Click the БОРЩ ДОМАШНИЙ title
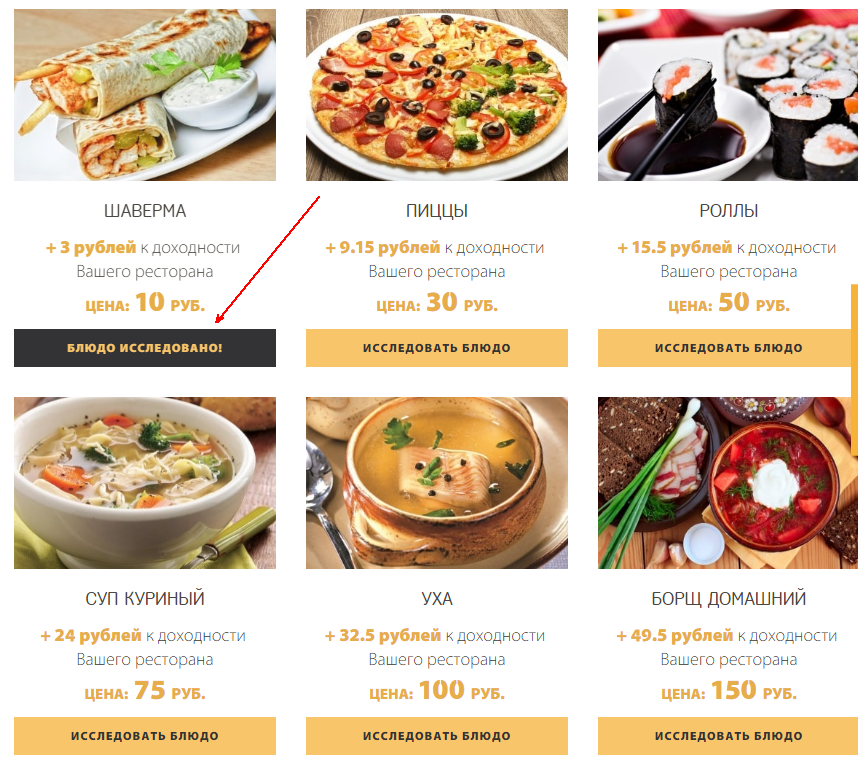Screen dimensions: 858x759 point(729,599)
